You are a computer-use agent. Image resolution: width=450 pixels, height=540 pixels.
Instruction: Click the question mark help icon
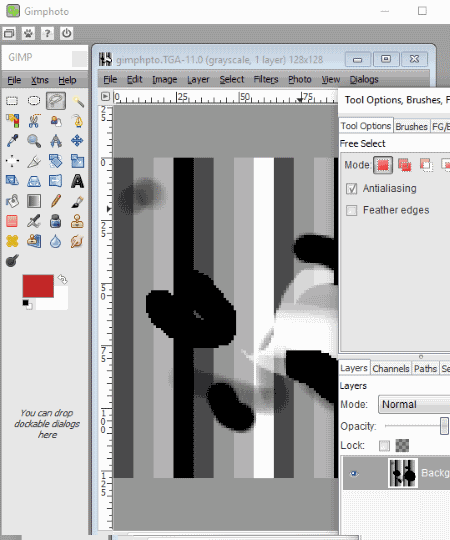47,33
